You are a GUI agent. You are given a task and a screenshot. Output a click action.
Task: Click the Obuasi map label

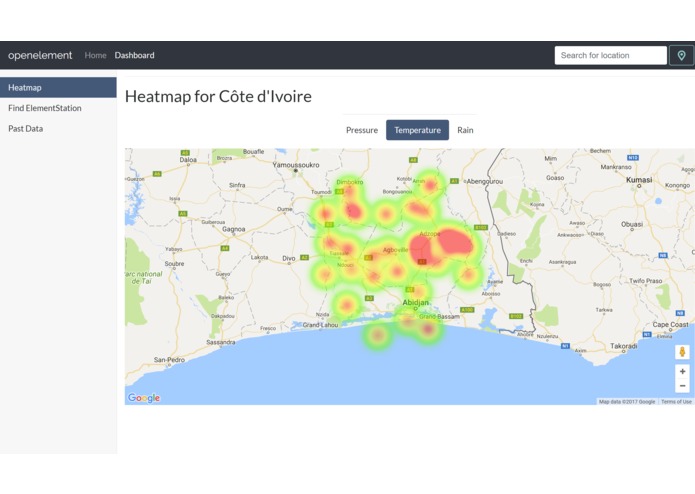632,224
